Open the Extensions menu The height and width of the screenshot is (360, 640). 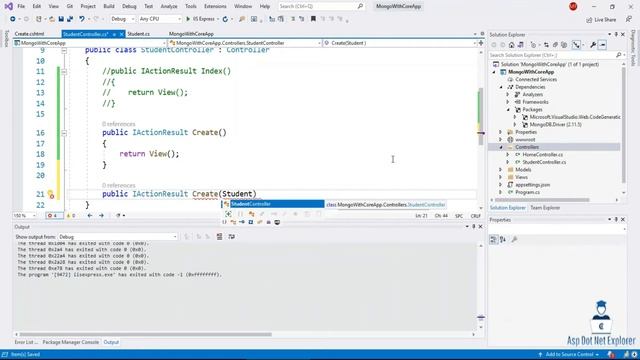click(x=215, y=7)
